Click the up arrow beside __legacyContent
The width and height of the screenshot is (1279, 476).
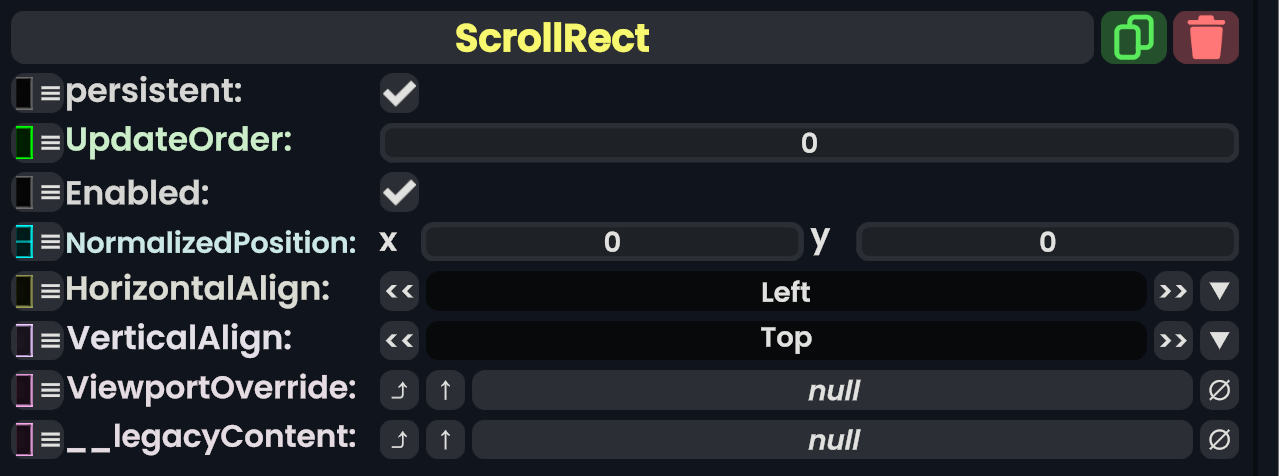pos(446,439)
